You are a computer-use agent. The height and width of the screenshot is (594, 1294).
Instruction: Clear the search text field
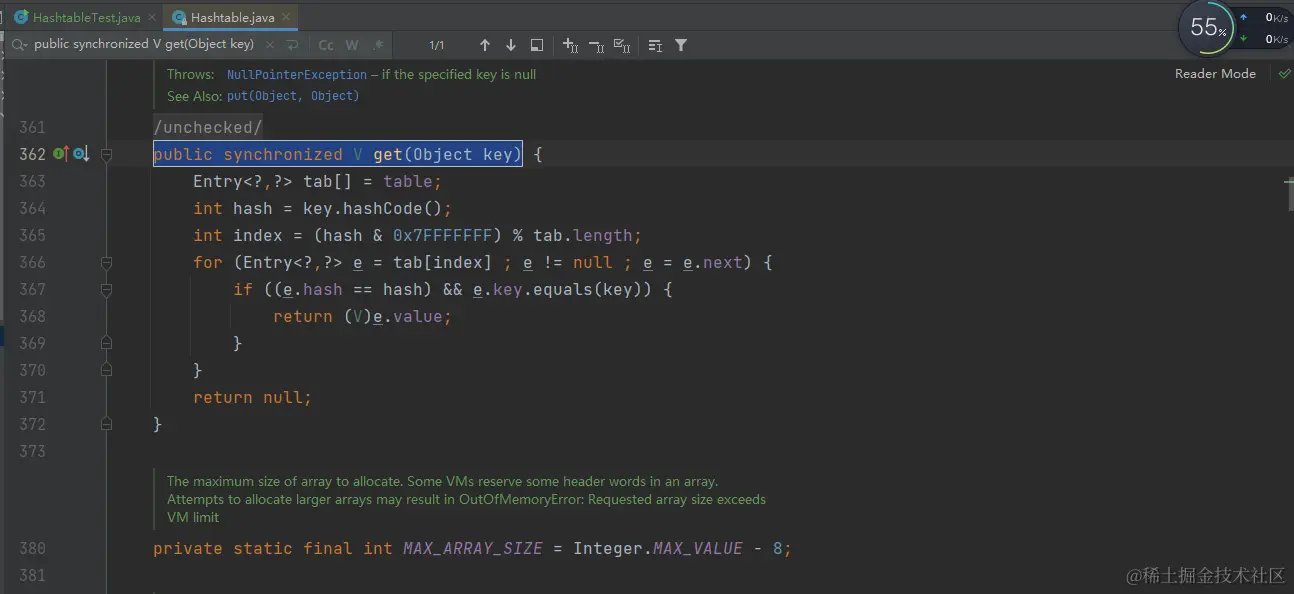click(268, 45)
